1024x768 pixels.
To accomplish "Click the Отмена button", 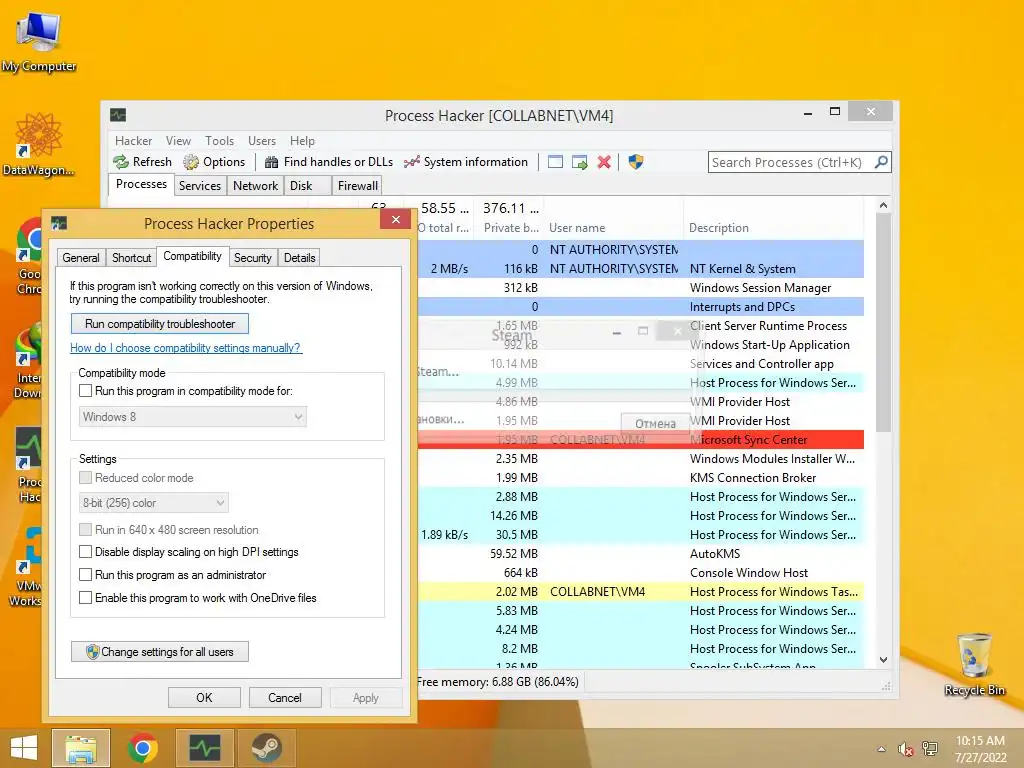I will point(655,423).
